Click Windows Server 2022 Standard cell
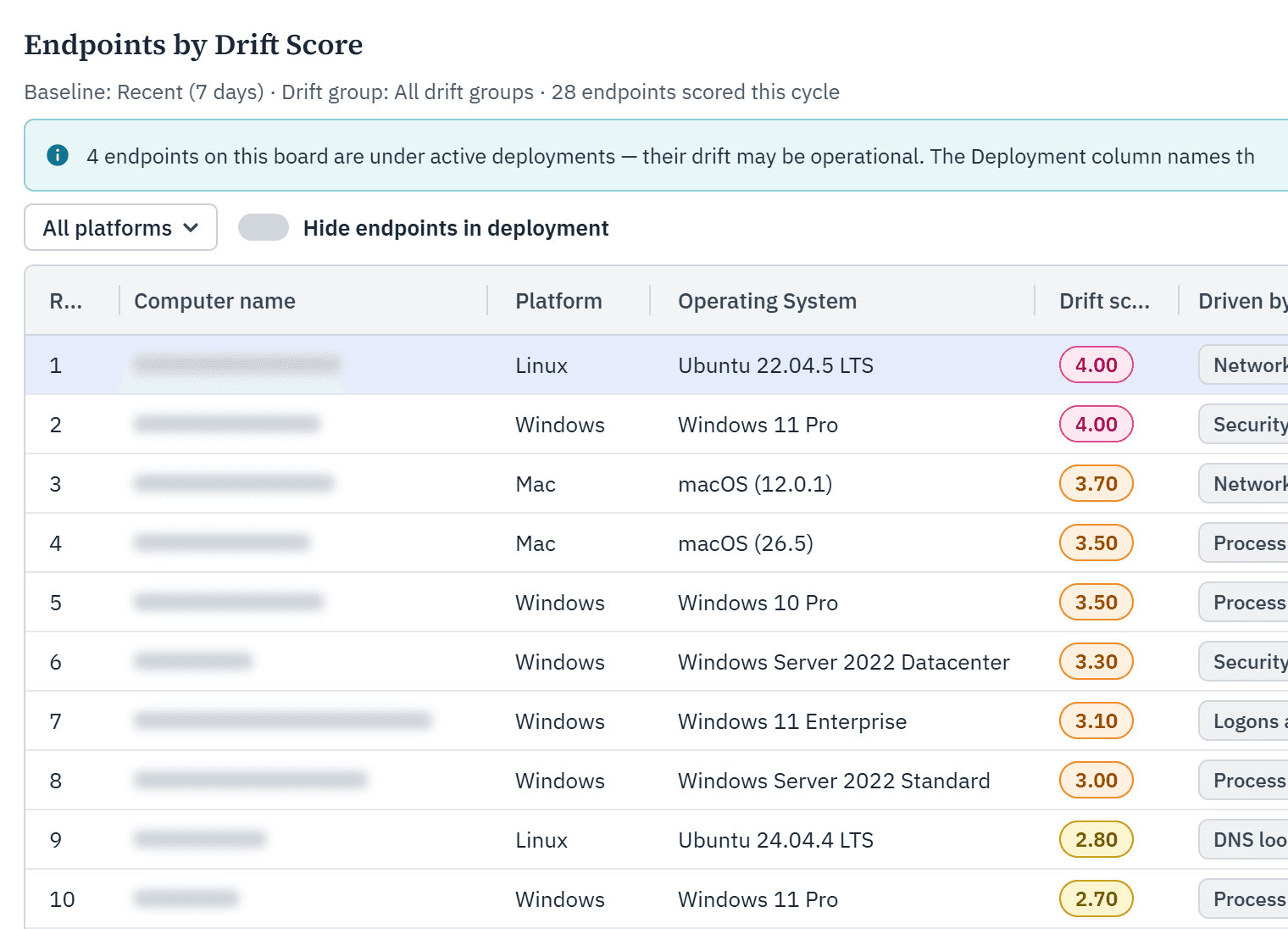The image size is (1288, 929). coord(834,781)
